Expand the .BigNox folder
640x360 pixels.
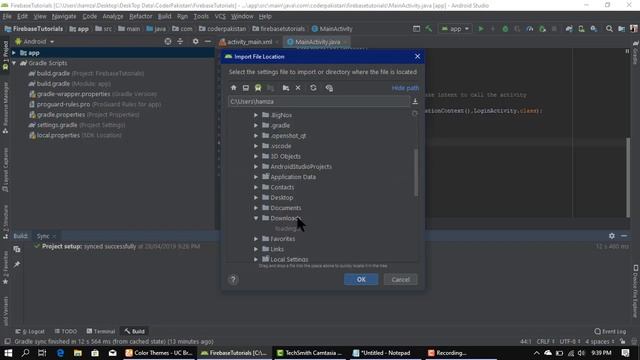(x=256, y=115)
